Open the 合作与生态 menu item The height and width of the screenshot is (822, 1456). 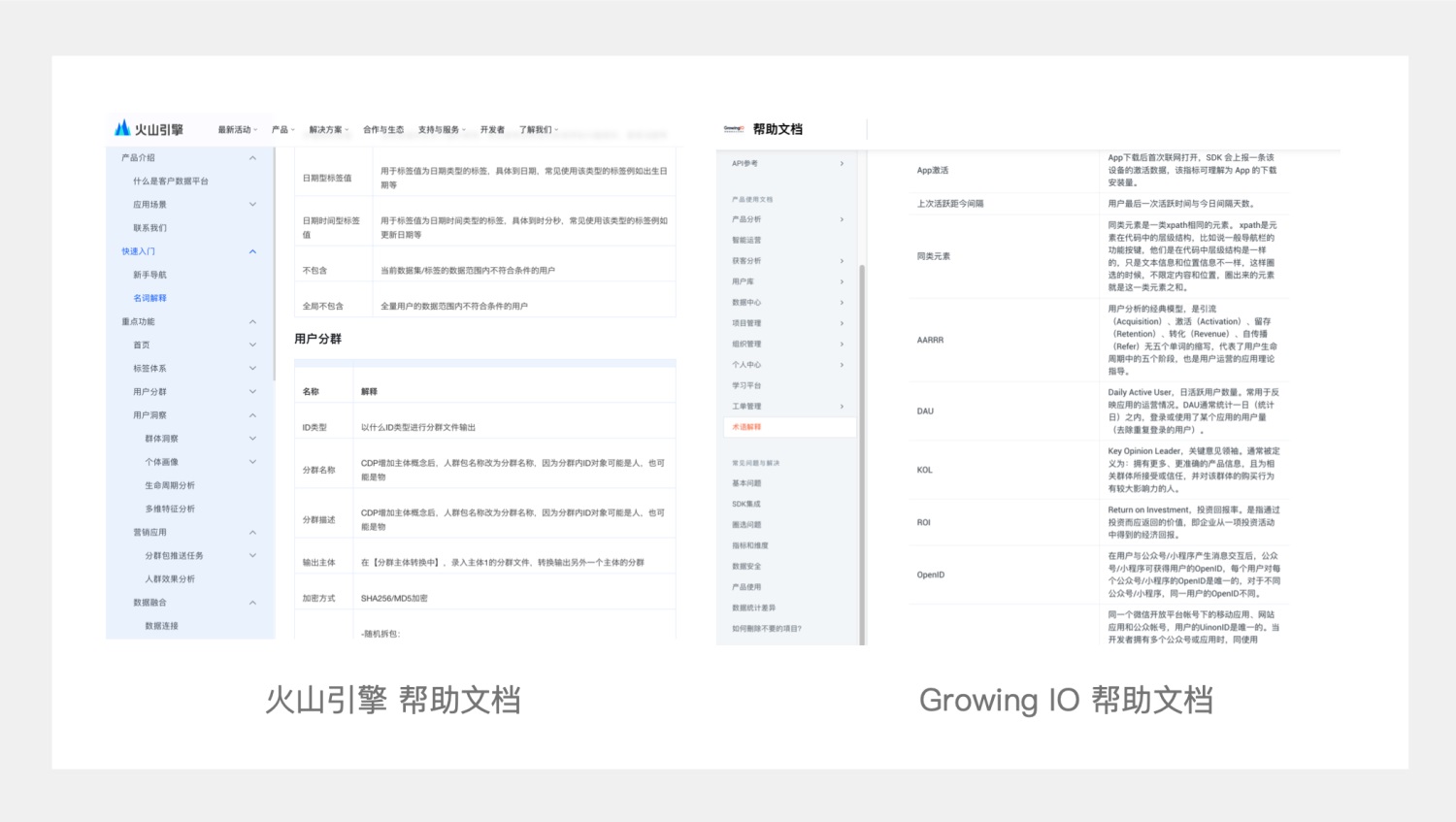[x=383, y=129]
